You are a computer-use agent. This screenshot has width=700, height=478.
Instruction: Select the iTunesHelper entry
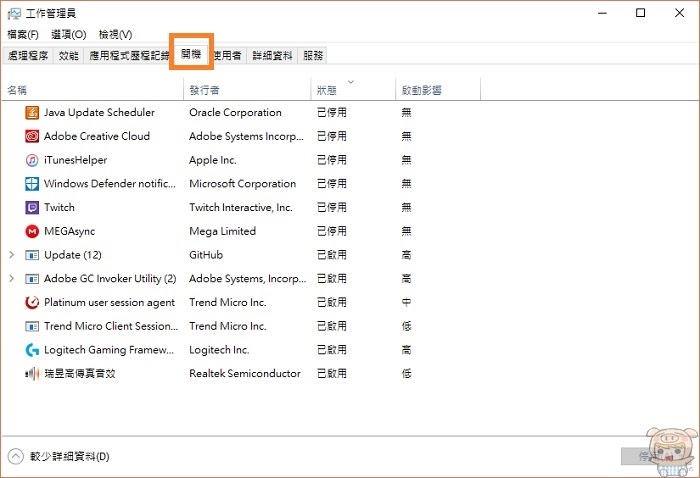tap(75, 160)
